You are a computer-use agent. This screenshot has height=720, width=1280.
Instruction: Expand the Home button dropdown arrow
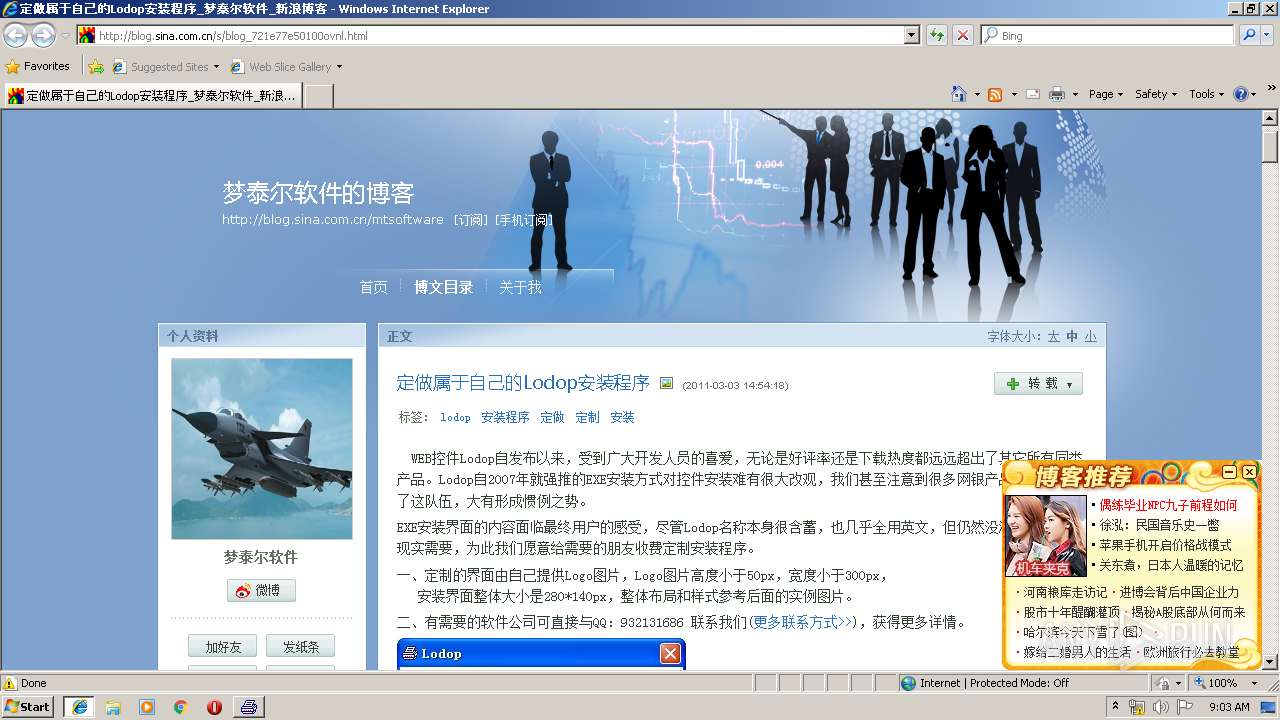click(x=976, y=94)
